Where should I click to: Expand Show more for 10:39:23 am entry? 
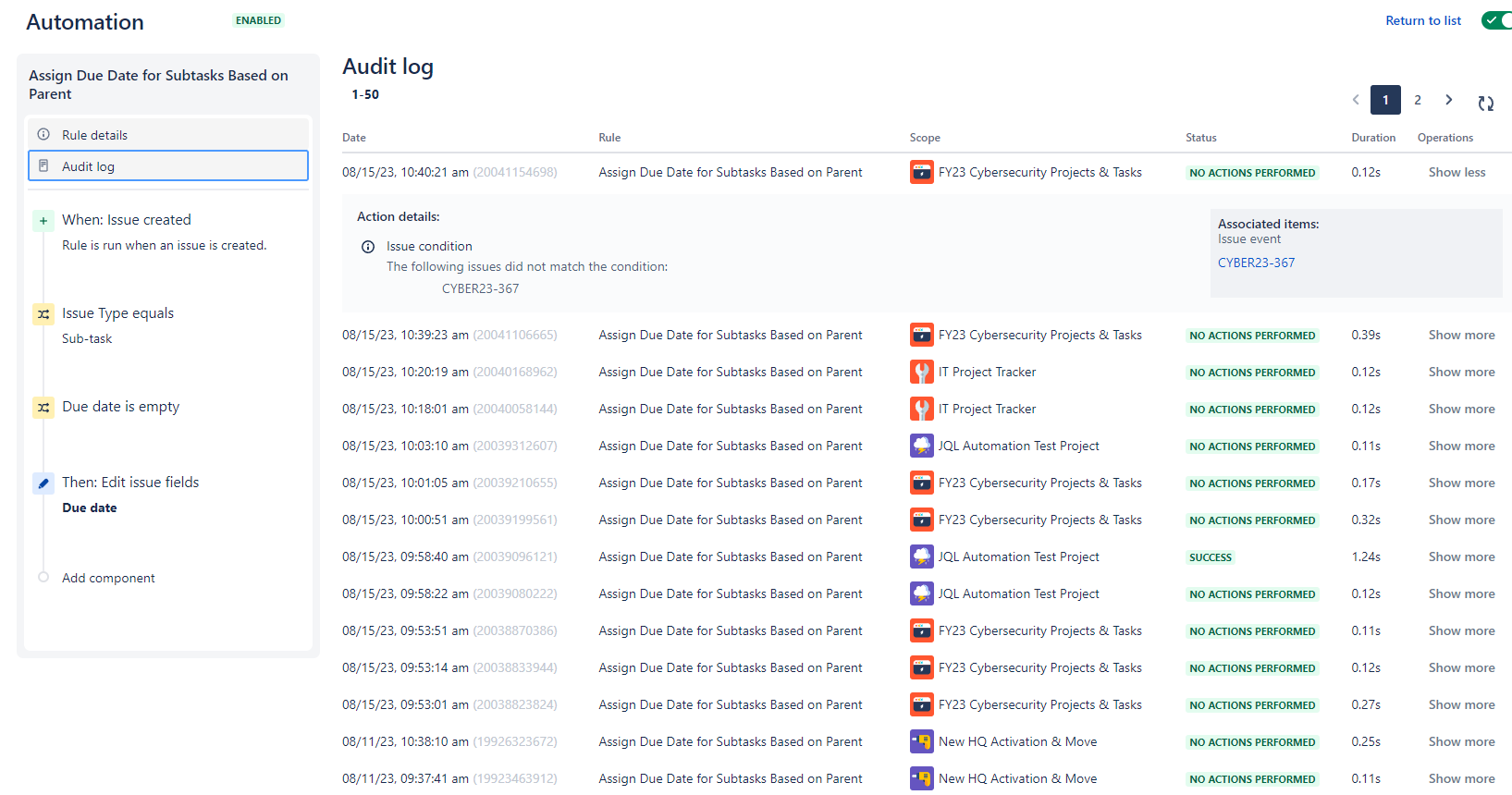[x=1461, y=335]
